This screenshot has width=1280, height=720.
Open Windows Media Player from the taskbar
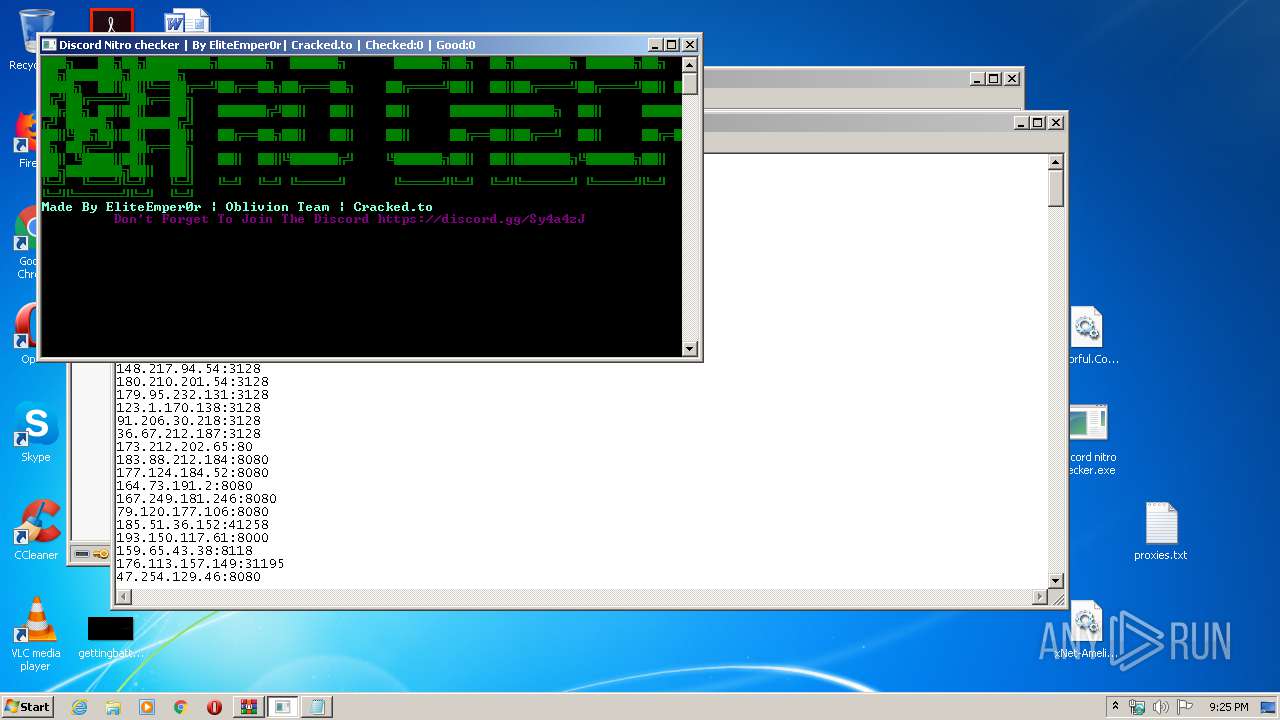point(147,707)
